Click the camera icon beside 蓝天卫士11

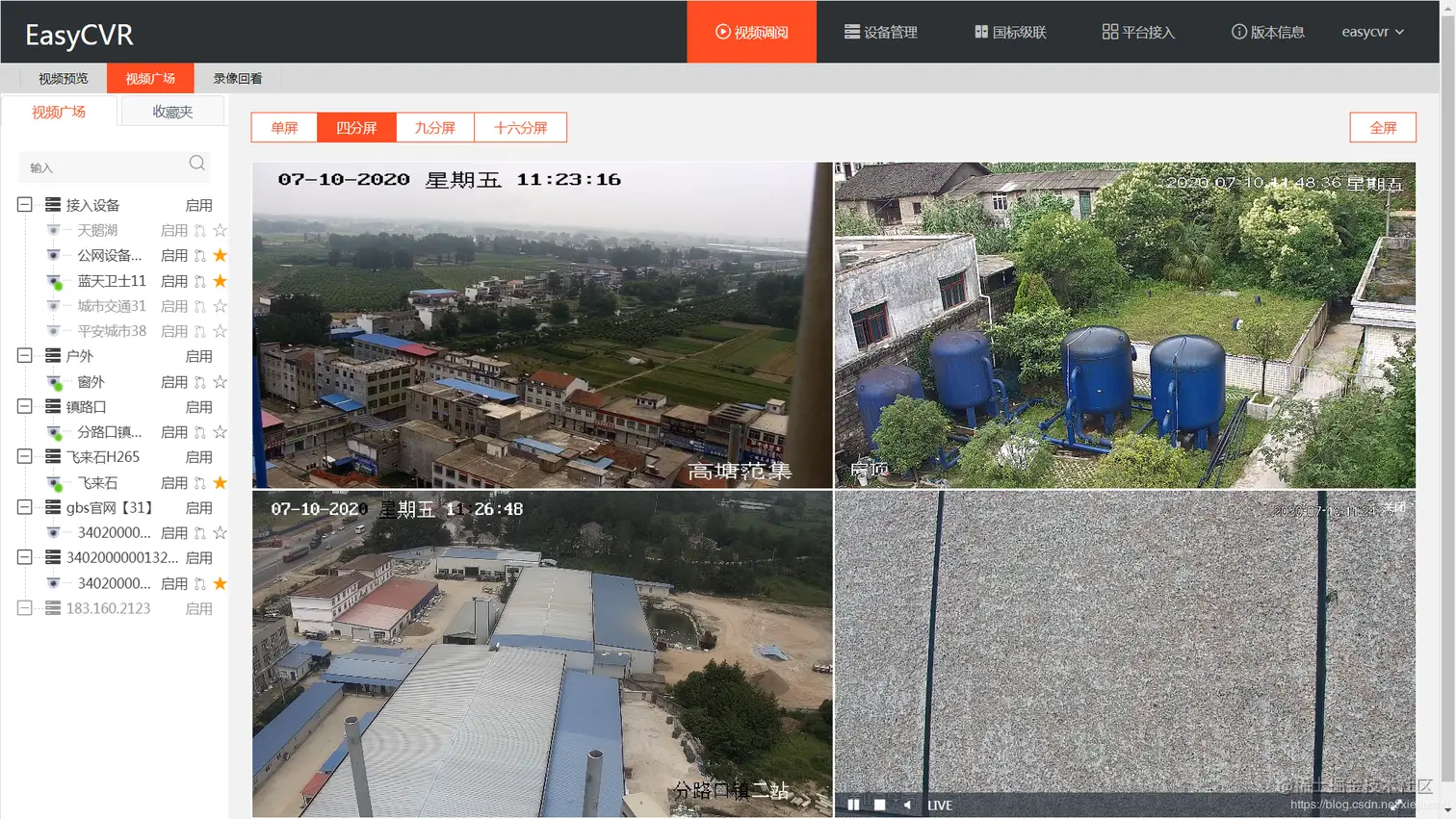[x=53, y=280]
